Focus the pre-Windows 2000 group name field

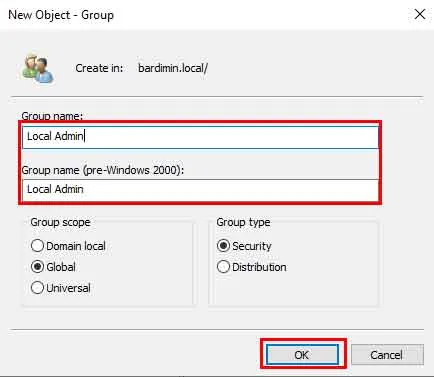pyautogui.click(x=200, y=190)
